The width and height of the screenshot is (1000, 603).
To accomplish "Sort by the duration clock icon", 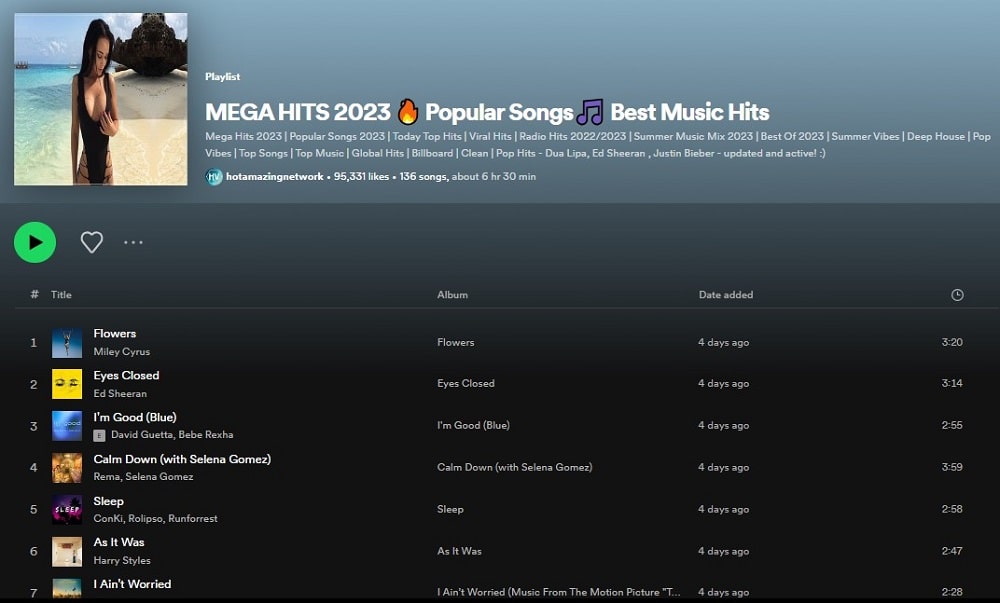I will [957, 294].
